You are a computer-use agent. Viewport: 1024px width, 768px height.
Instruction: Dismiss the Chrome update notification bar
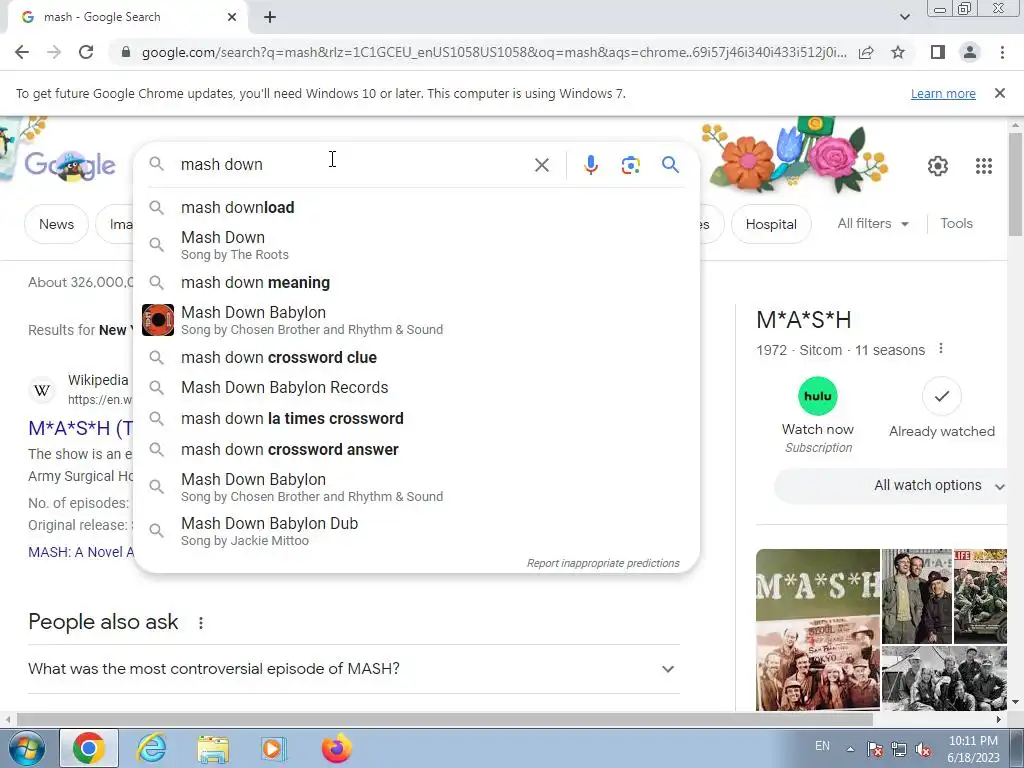[x=1000, y=93]
